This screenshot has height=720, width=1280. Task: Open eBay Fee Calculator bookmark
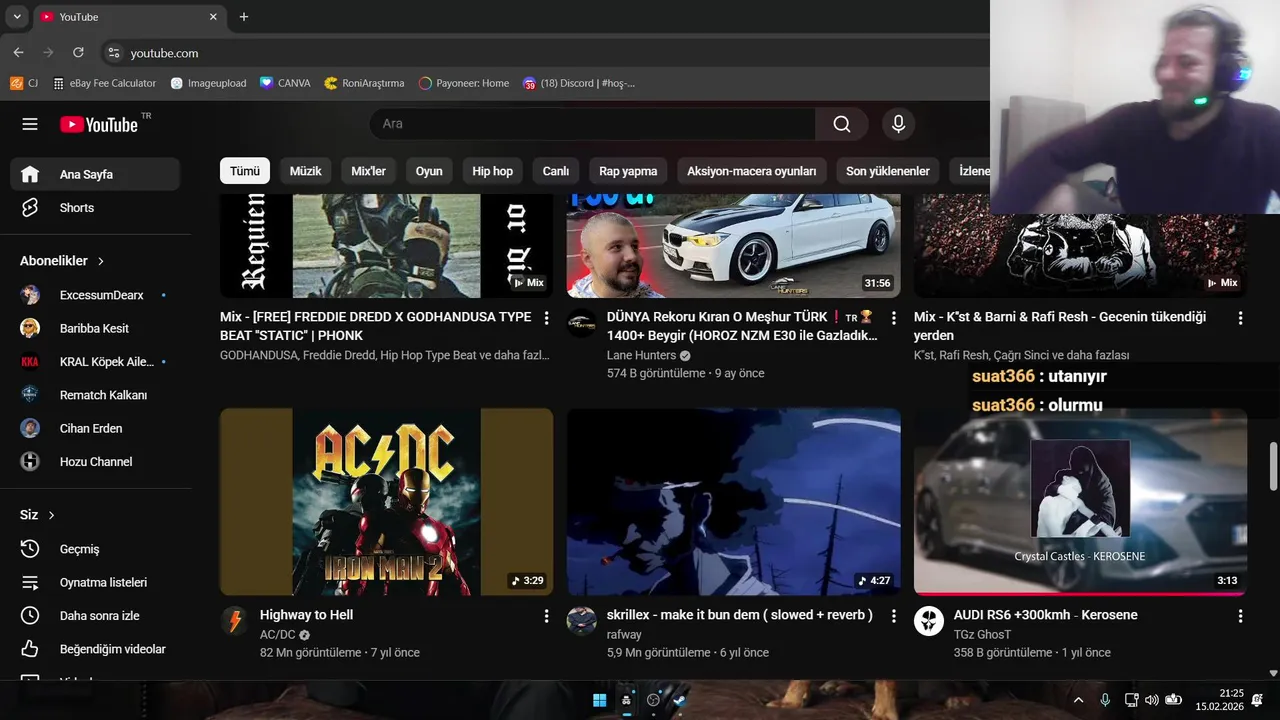105,83
